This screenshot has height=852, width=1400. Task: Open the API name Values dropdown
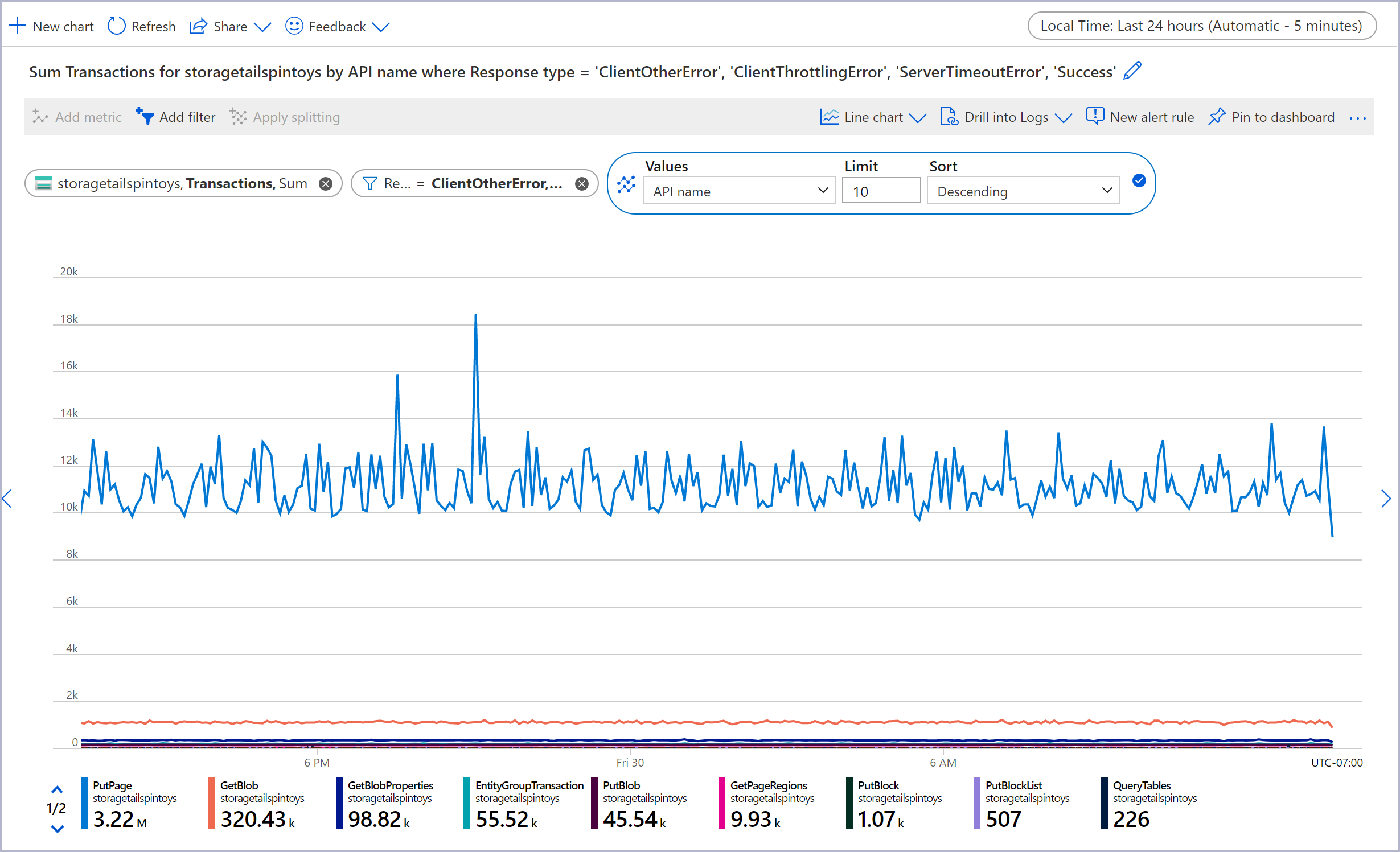click(x=738, y=191)
